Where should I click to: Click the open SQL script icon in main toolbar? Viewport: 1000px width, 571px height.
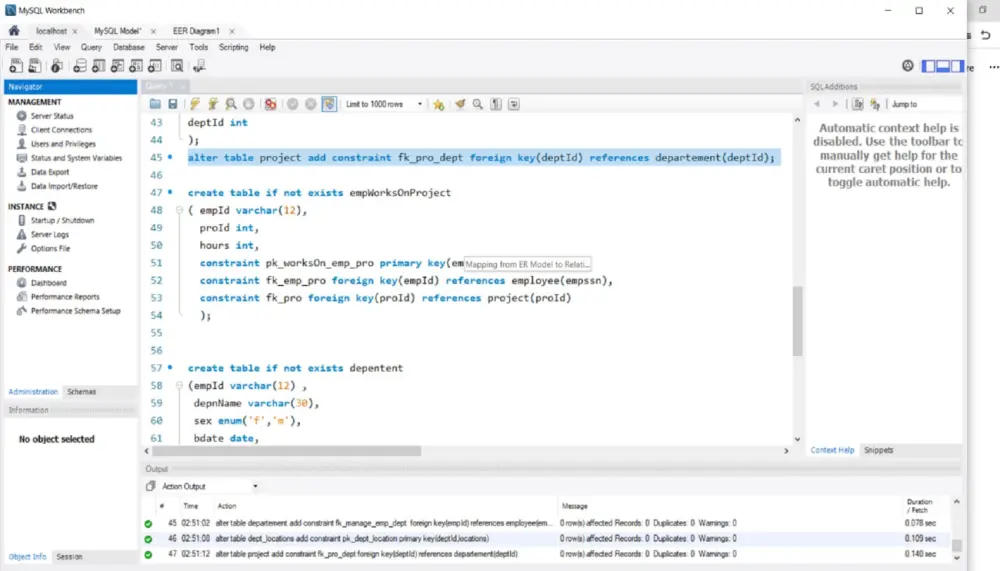(34, 66)
